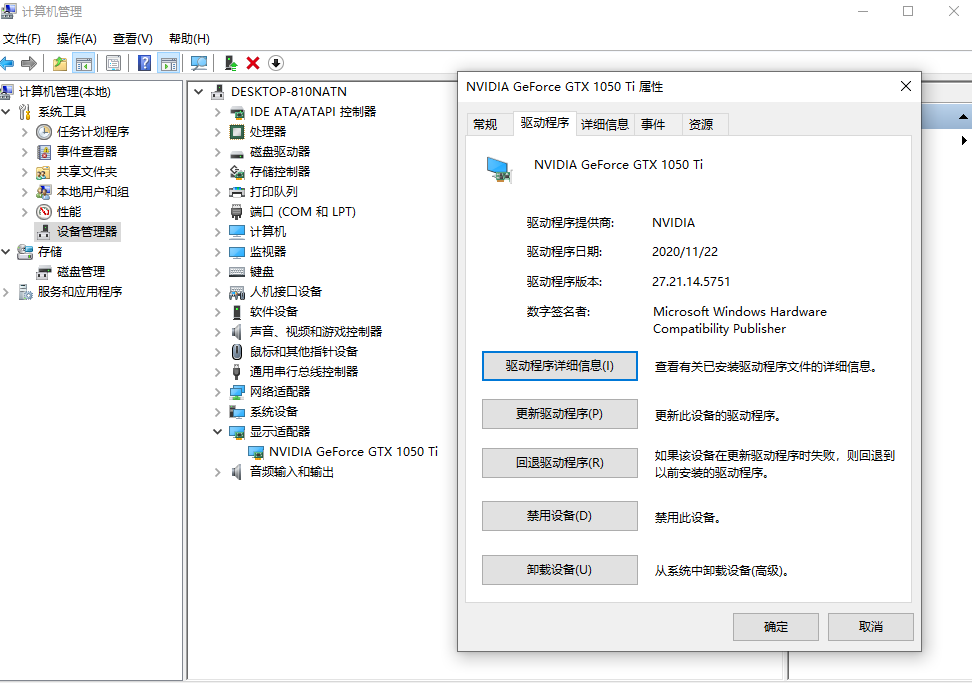Switch to the 详细信息 tab
Image resolution: width=972 pixels, height=683 pixels.
(x=604, y=125)
